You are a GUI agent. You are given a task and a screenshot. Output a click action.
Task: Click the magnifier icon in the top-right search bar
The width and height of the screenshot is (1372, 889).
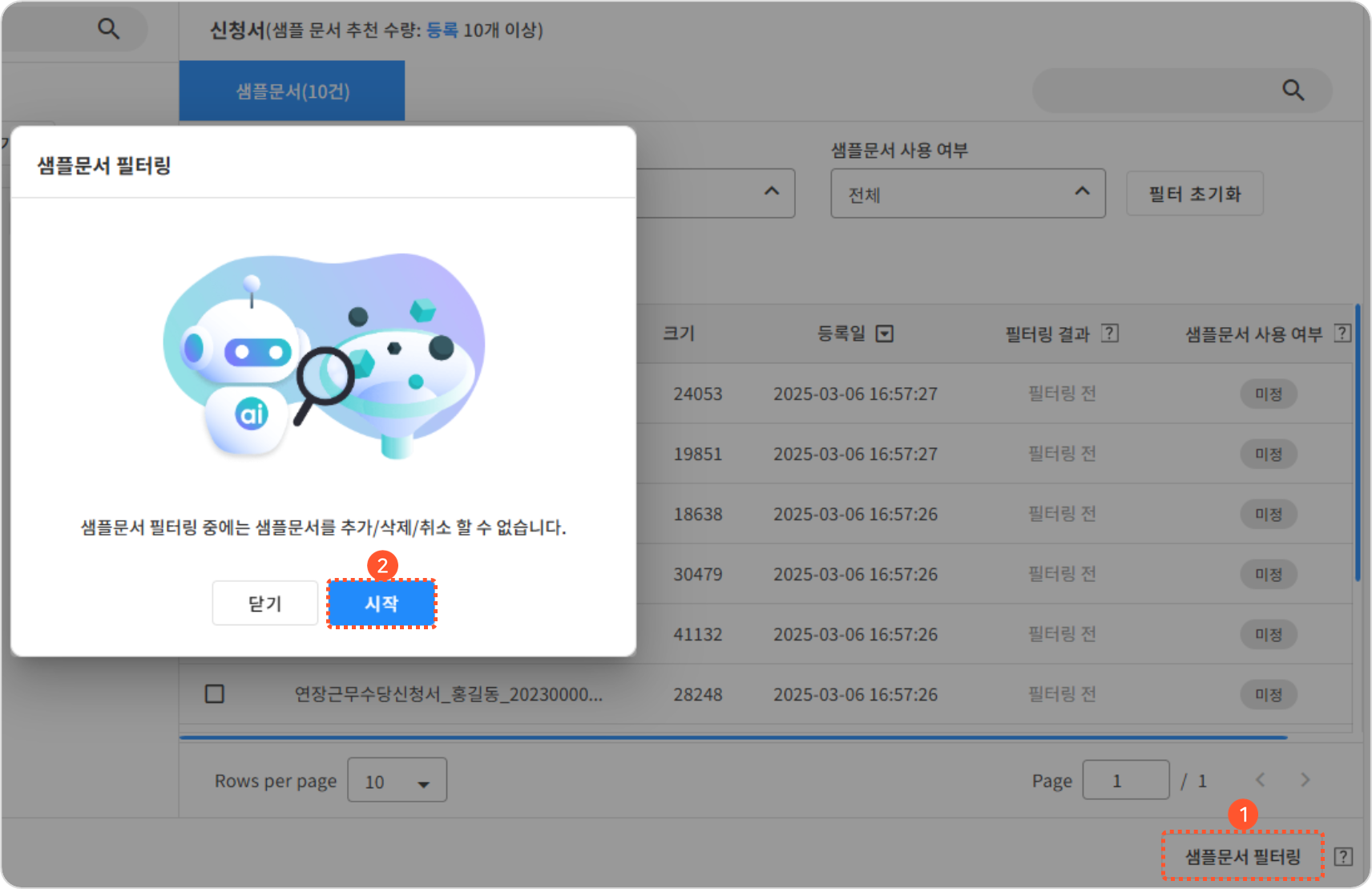coord(1293,90)
